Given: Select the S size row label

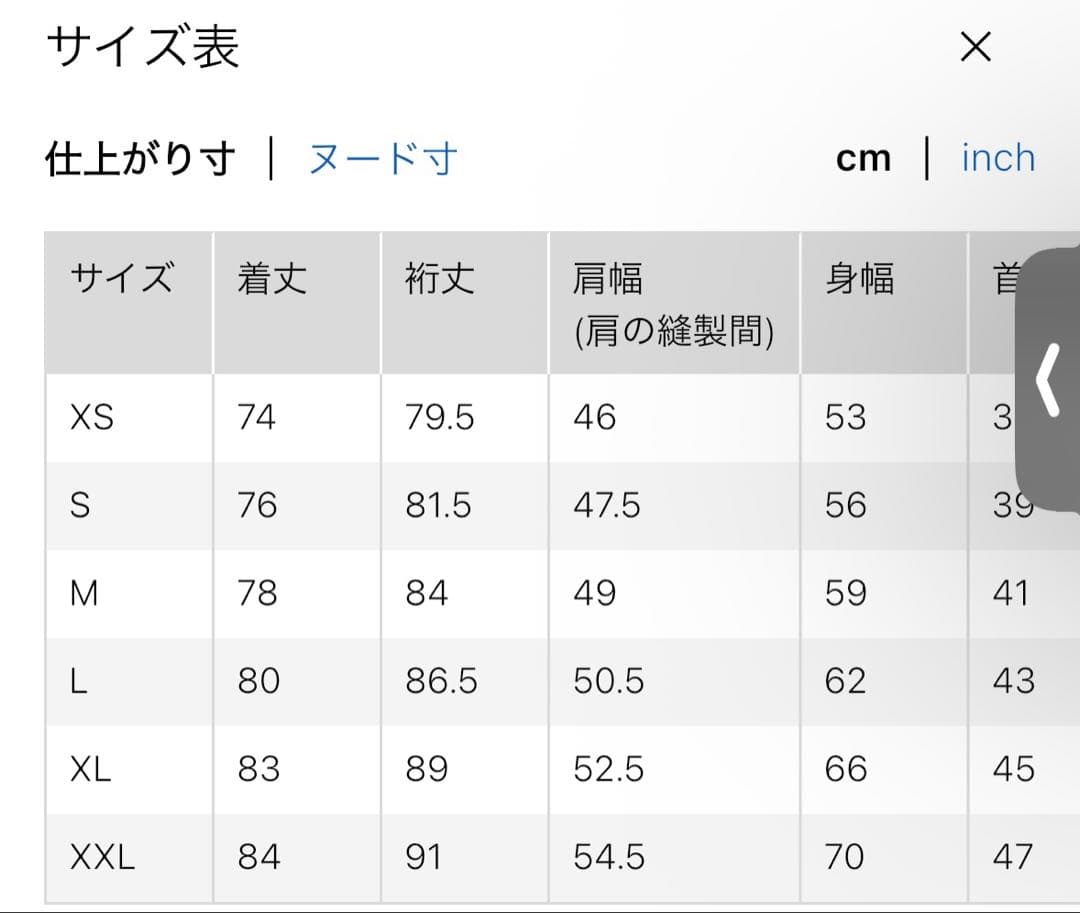Looking at the screenshot, I should point(80,506).
